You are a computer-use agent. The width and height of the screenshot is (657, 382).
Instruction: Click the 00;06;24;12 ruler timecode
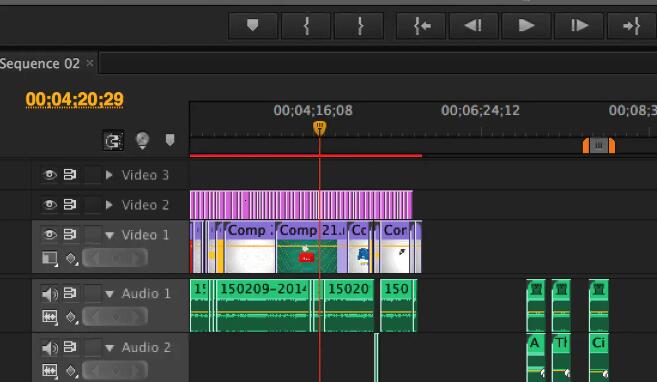480,111
